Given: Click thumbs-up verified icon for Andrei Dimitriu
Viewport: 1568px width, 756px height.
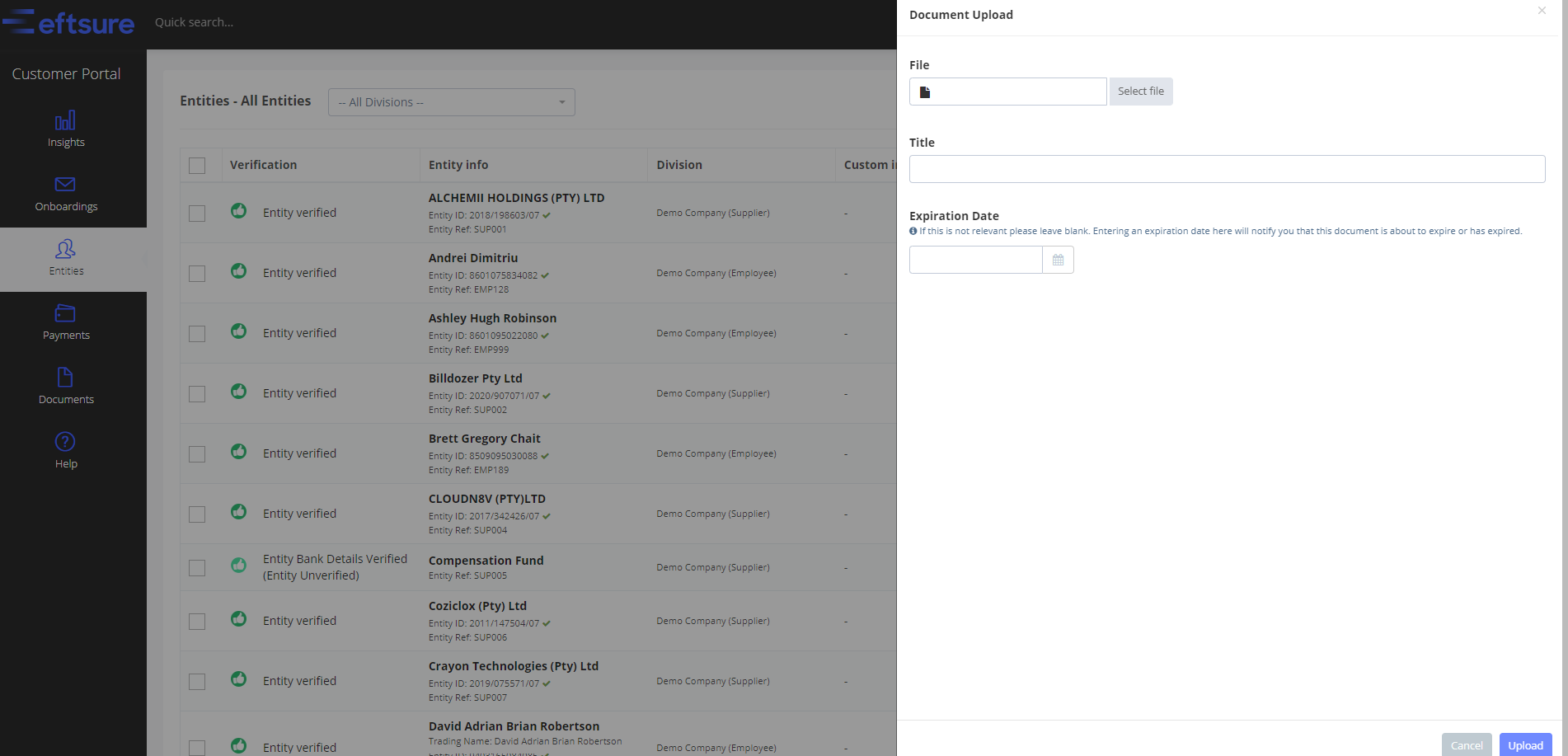Looking at the screenshot, I should [x=238, y=271].
